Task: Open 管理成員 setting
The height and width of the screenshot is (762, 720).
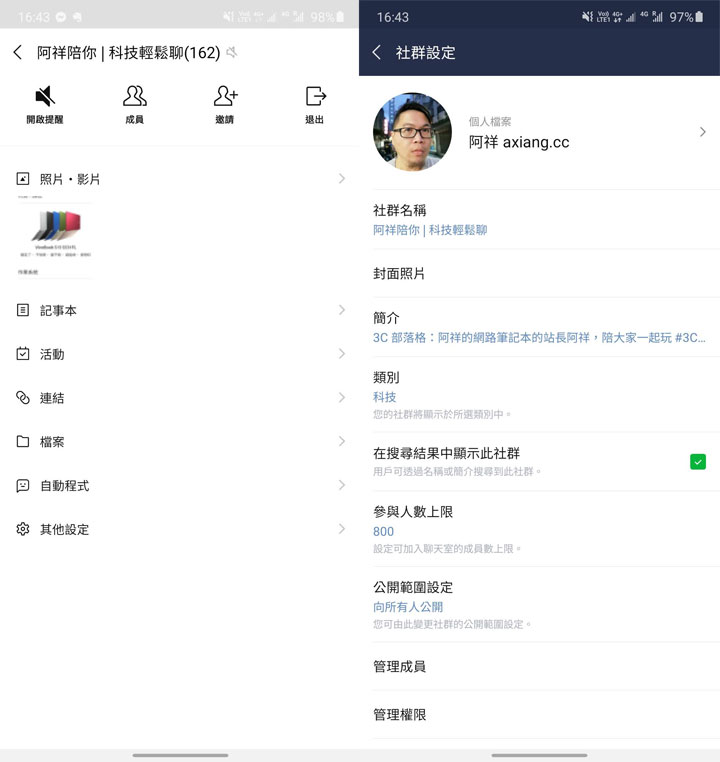Action: tap(539, 666)
